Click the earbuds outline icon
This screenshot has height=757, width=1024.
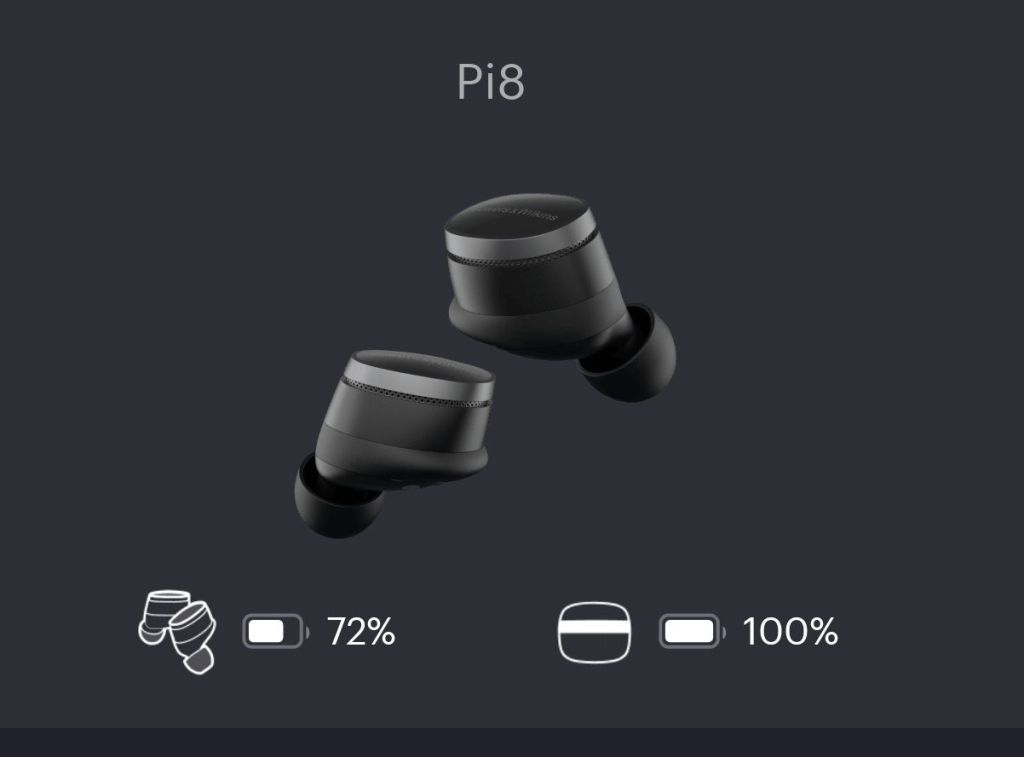[x=177, y=632]
